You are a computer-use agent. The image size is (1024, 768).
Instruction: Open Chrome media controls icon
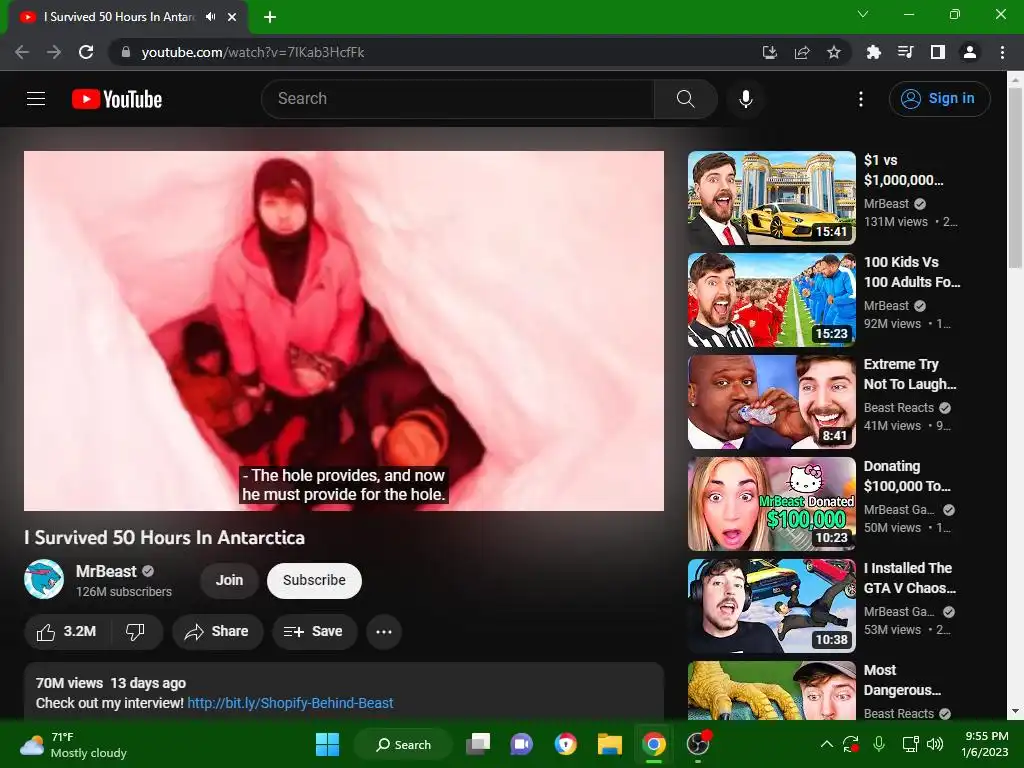coord(905,52)
